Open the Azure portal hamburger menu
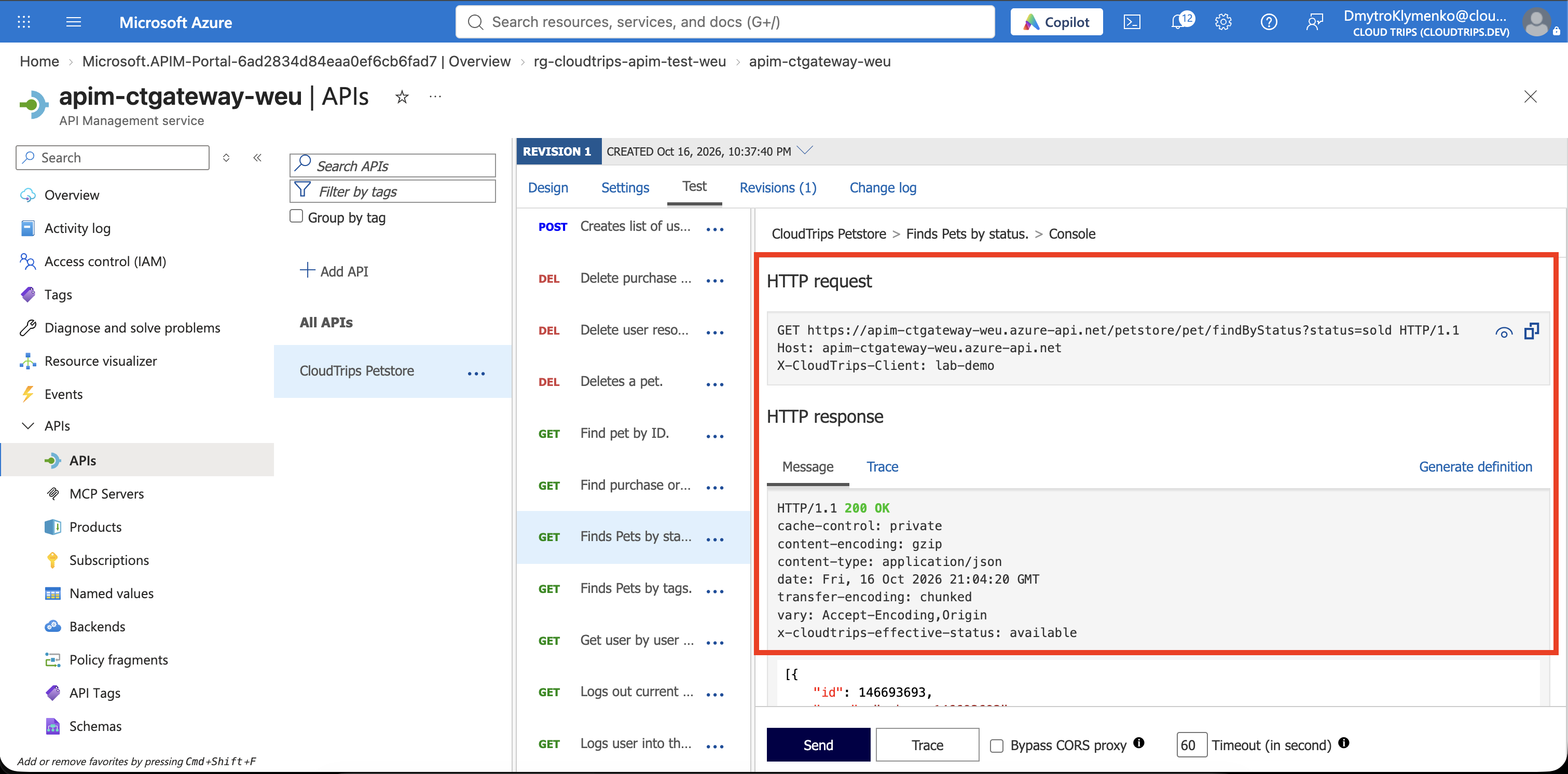This screenshot has width=1568, height=774. pos(74,22)
